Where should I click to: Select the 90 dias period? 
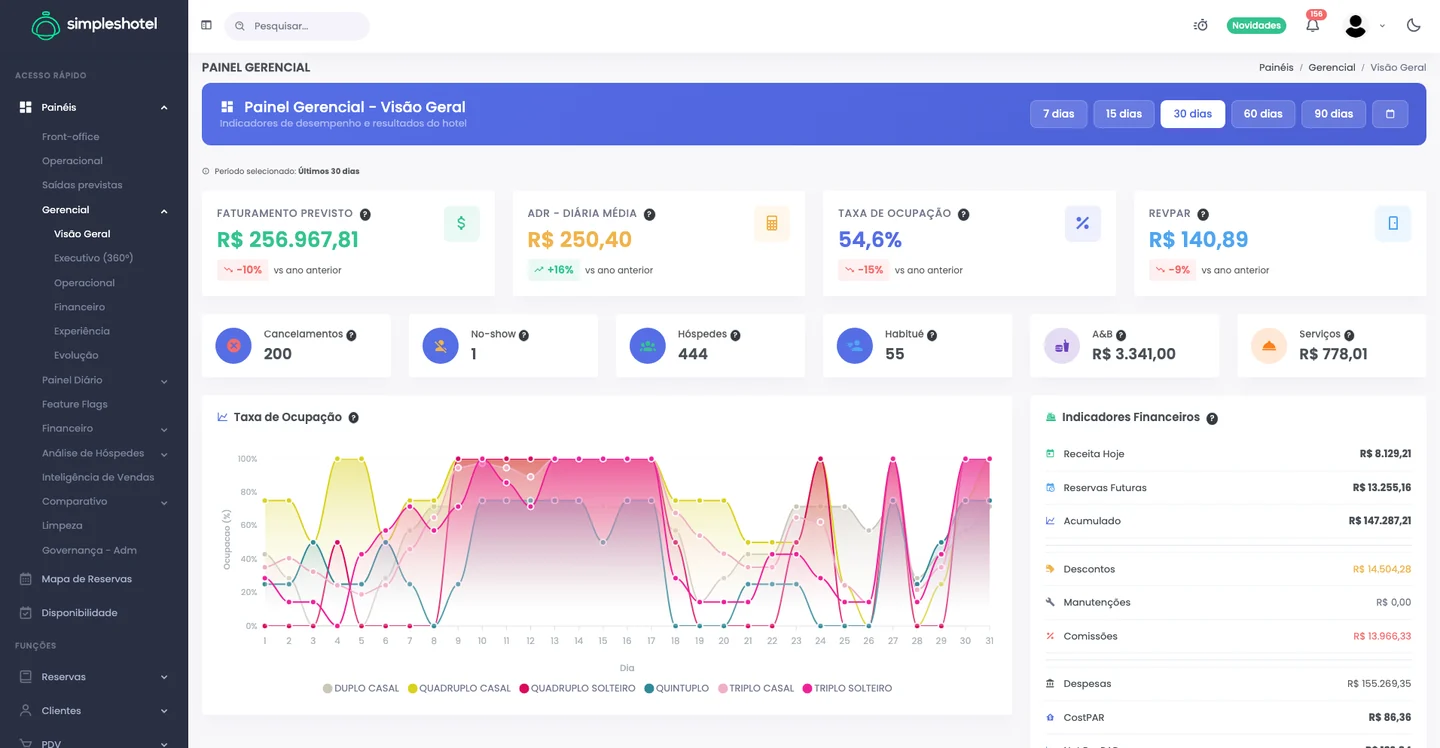coord(1334,114)
